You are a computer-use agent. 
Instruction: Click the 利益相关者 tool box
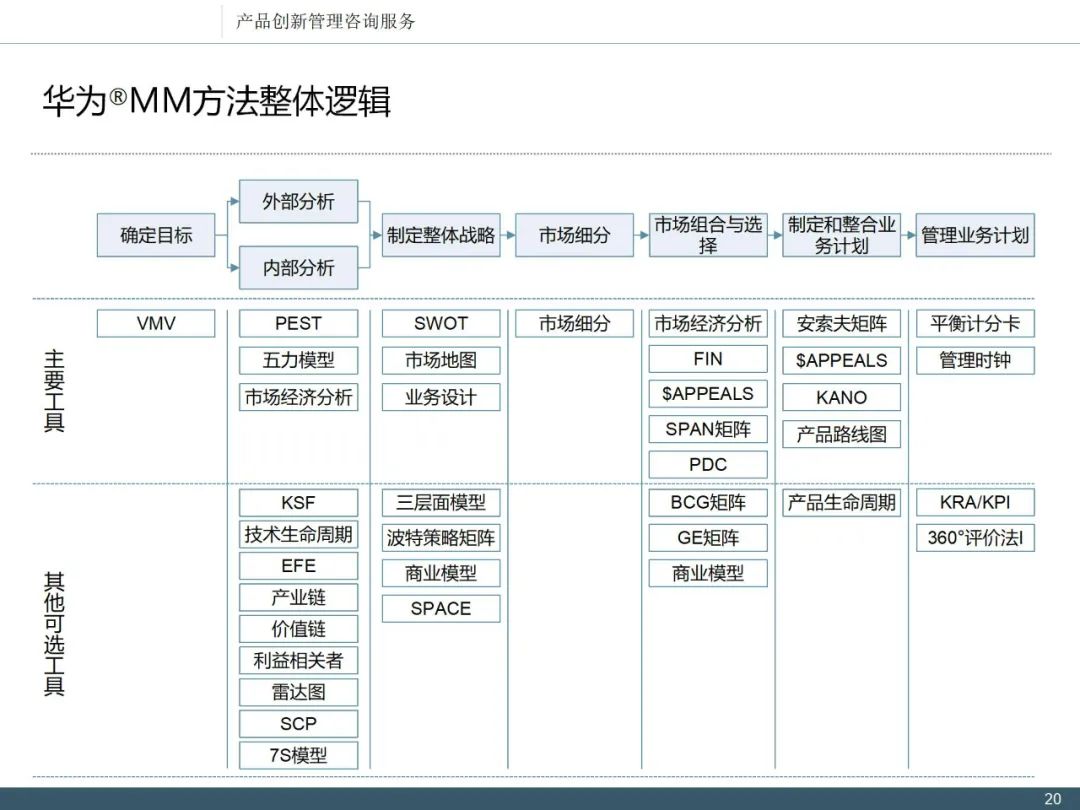tap(298, 661)
